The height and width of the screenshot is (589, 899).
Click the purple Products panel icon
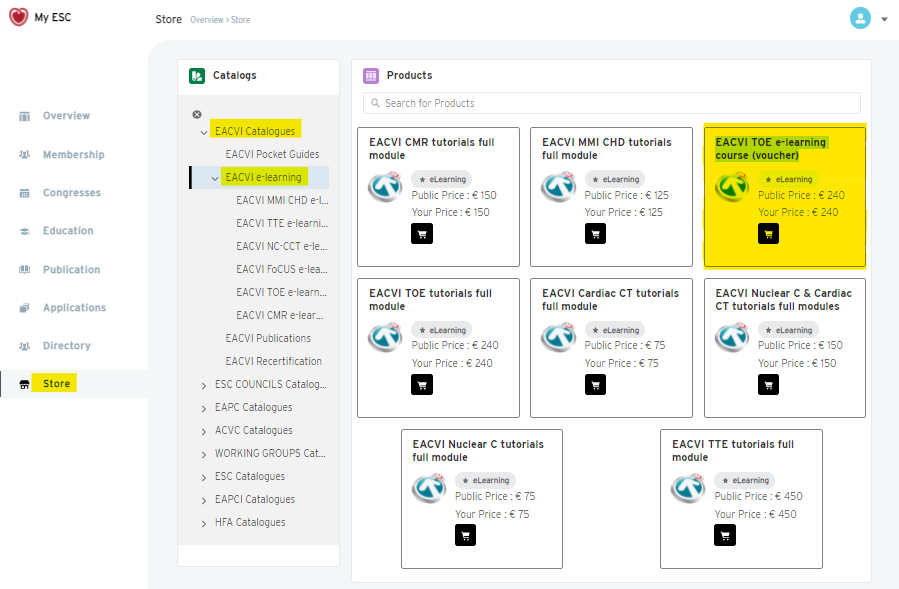tap(371, 76)
